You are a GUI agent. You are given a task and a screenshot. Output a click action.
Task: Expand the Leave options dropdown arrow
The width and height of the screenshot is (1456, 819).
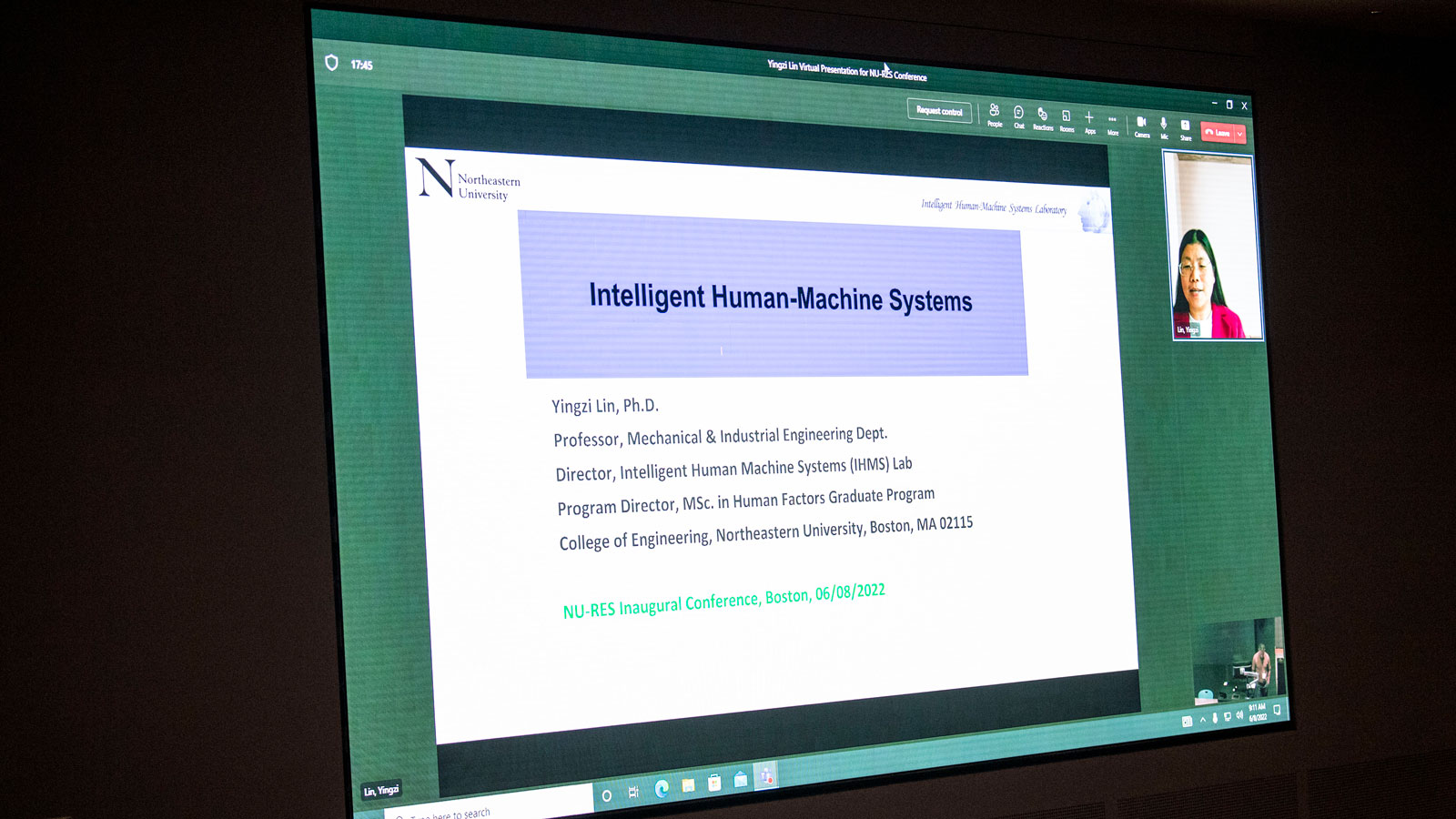(x=1239, y=135)
